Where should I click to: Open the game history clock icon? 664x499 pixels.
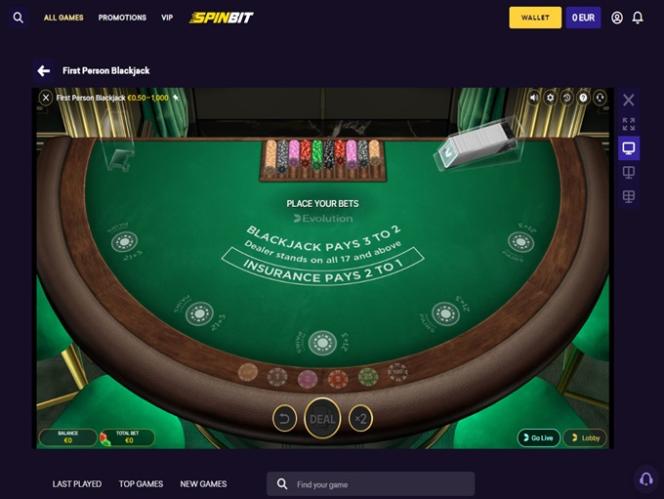tap(567, 98)
